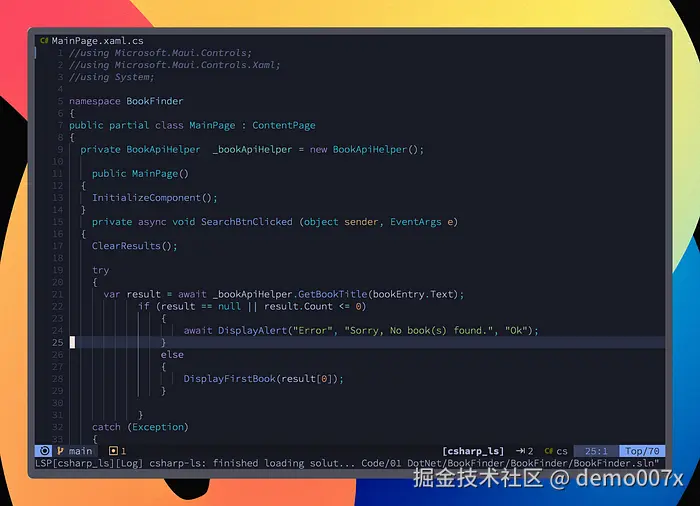This screenshot has width=700, height=506.
Task: Click the circular mode indicator in the status line
Action: 44,451
